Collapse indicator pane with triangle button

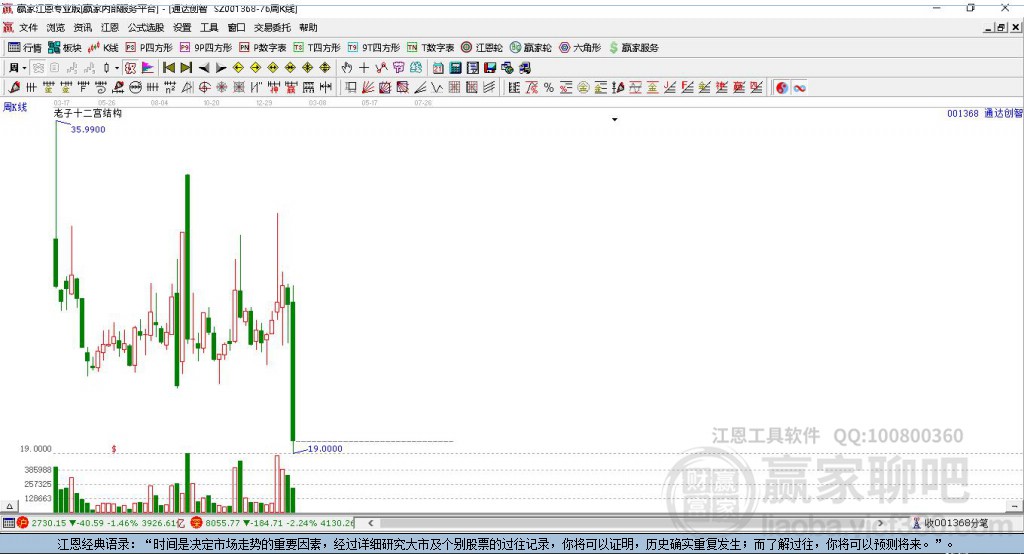coord(9,506)
